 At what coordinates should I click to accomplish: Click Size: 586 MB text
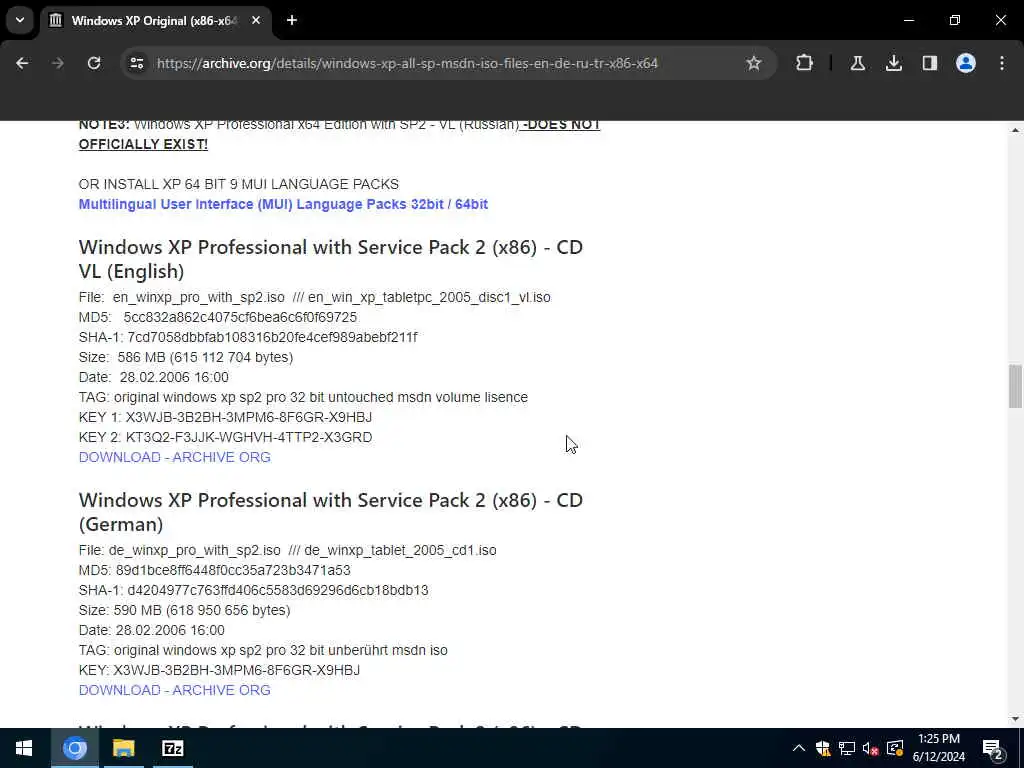pyautogui.click(x=185, y=357)
